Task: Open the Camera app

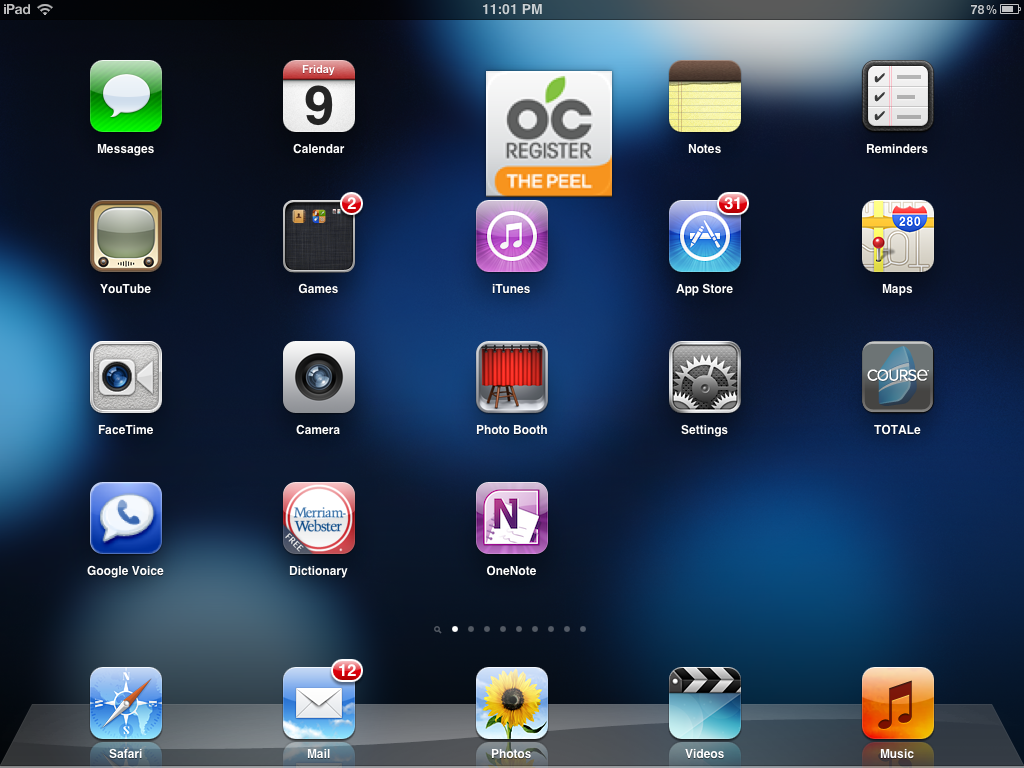Action: 319,377
